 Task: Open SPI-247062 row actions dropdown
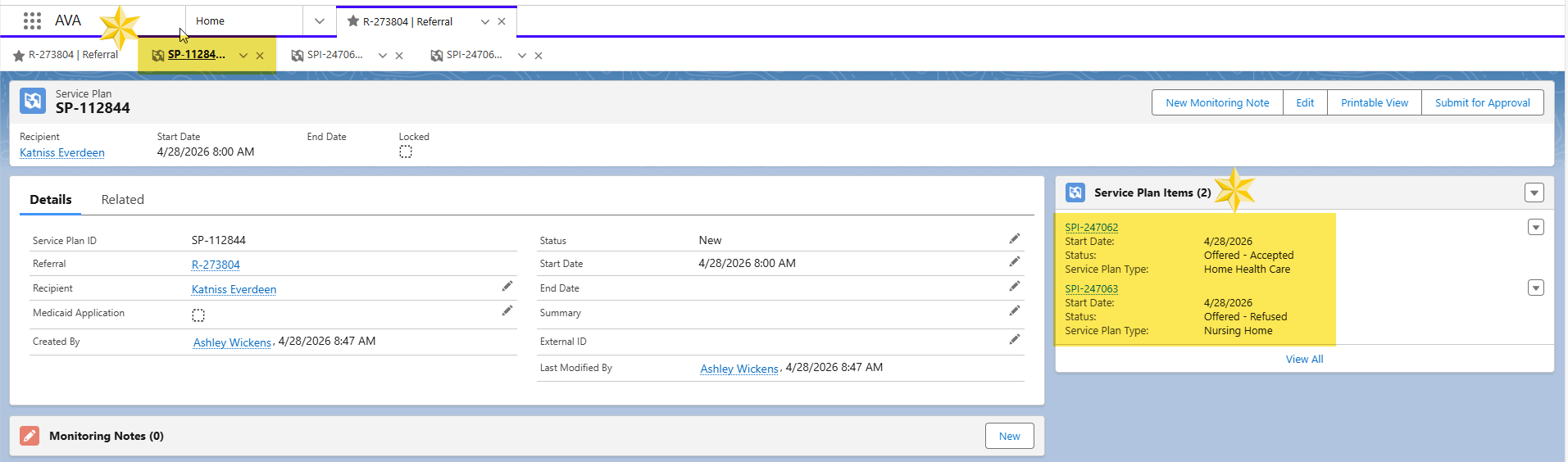pos(1536,227)
